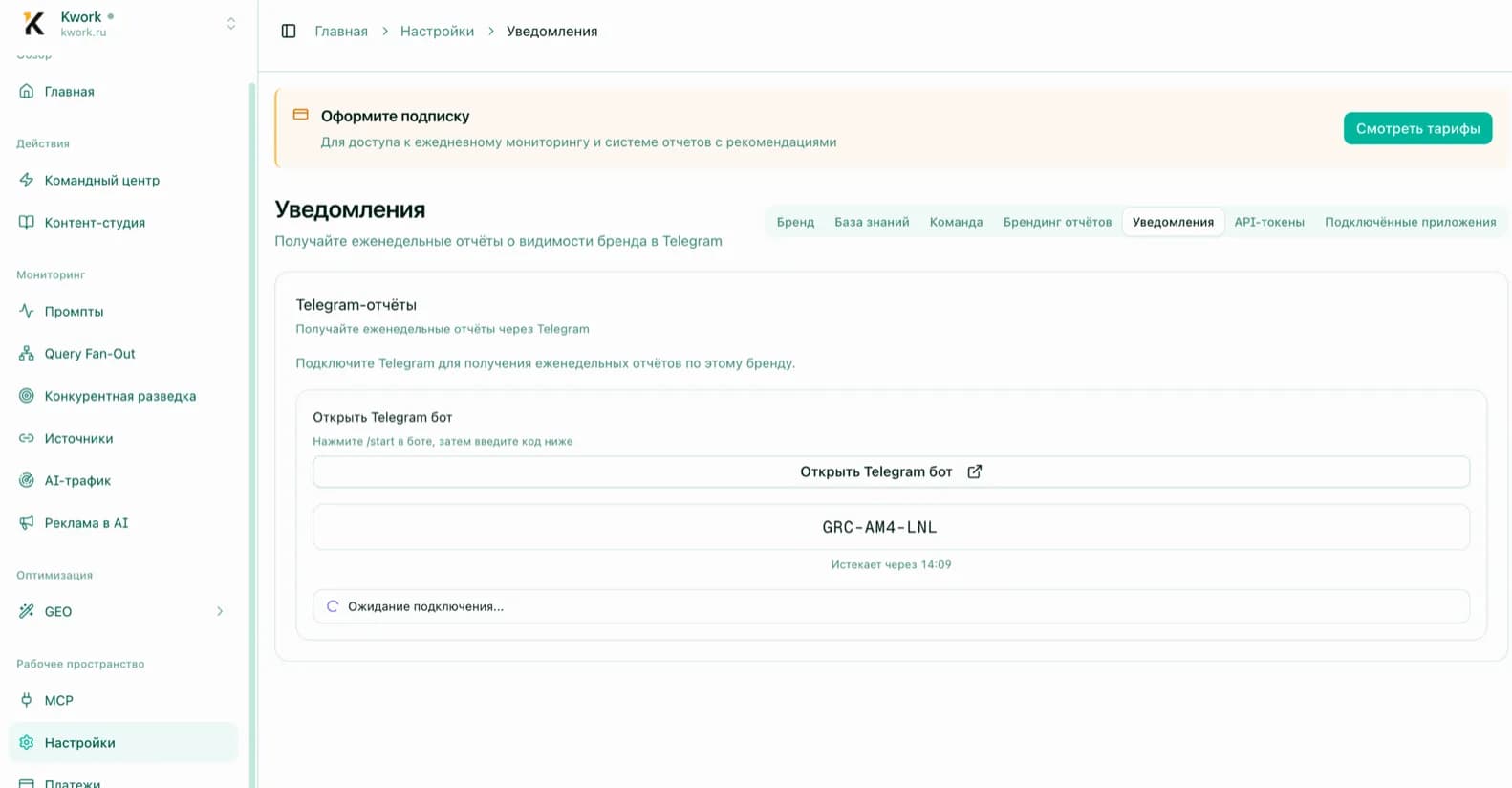Image resolution: width=1512 pixels, height=788 pixels.
Task: Open the Kwork brand switcher chevrons
Action: [230, 24]
